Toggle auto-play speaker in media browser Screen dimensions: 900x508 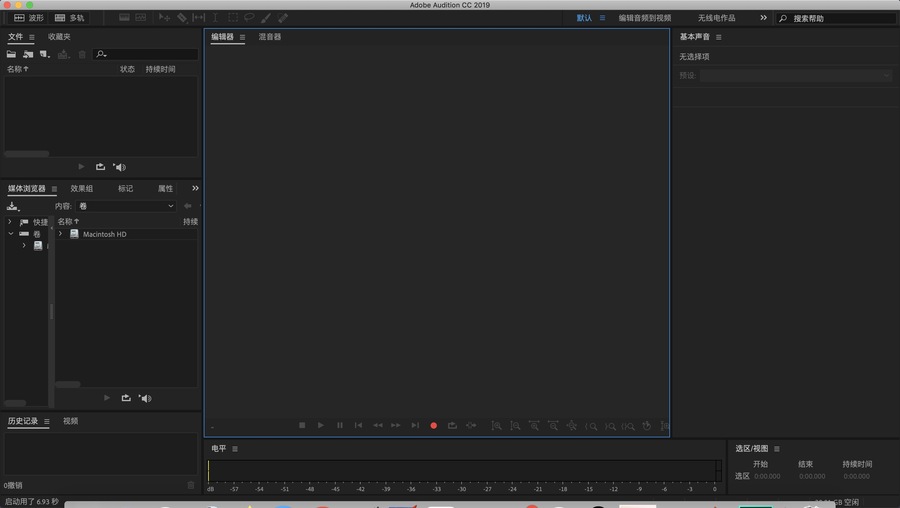[145, 398]
